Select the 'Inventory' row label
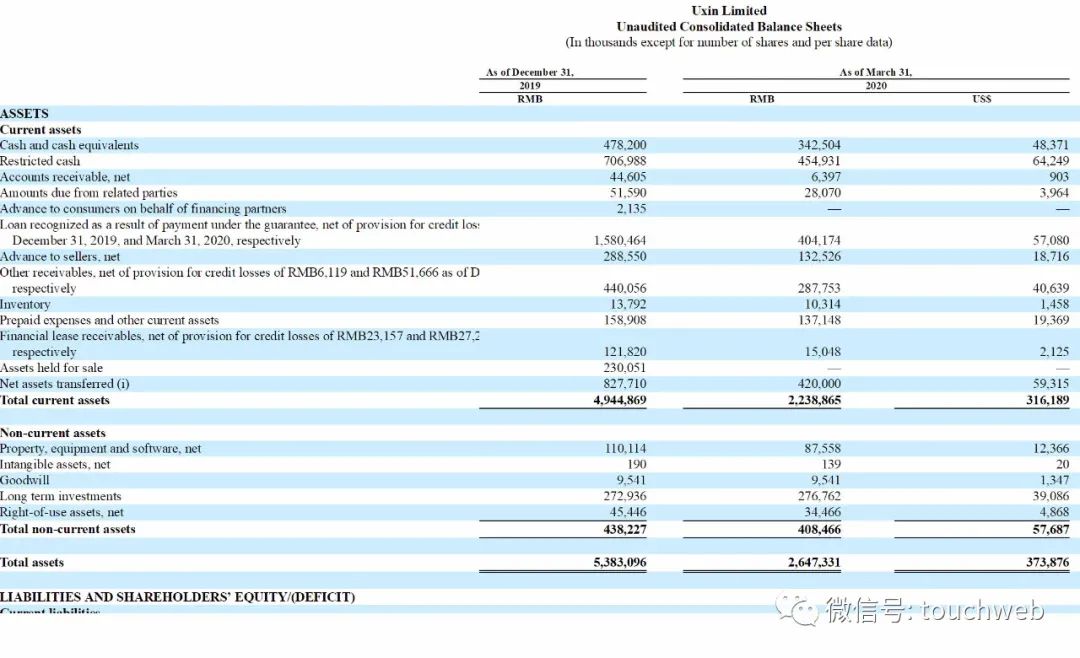The width and height of the screenshot is (1080, 658). click(x=25, y=304)
